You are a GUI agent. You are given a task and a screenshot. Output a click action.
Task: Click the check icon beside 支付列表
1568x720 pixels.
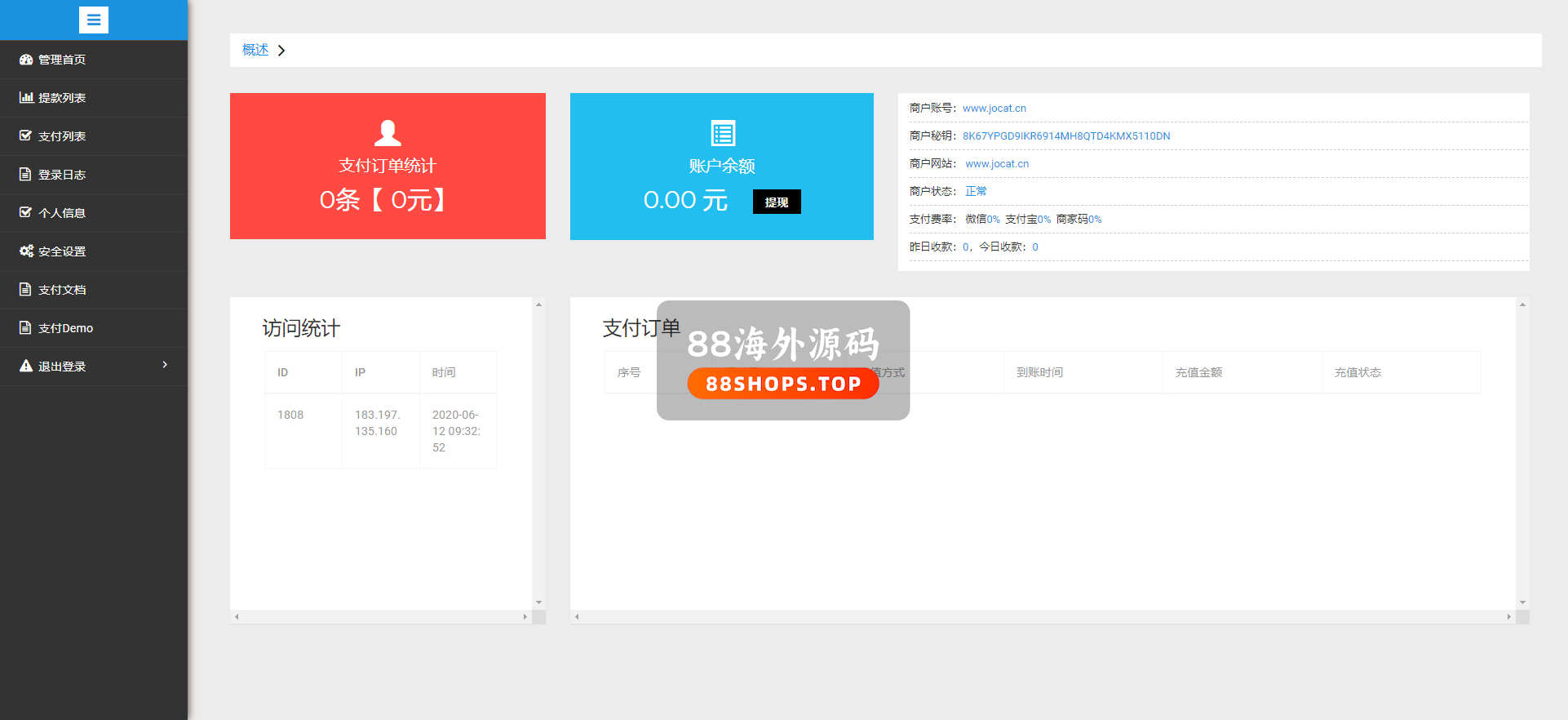pyautogui.click(x=26, y=136)
